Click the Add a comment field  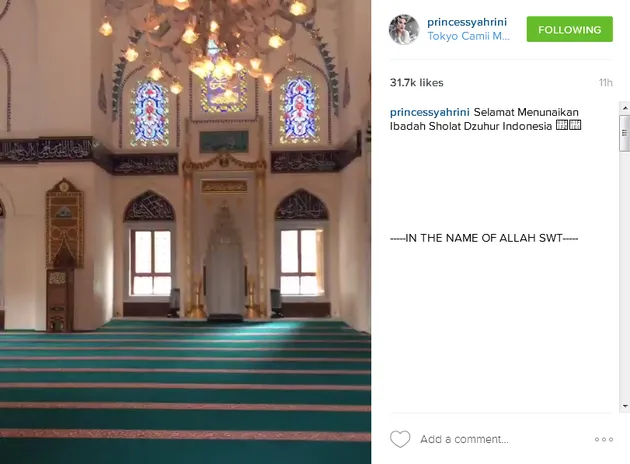tap(464, 439)
